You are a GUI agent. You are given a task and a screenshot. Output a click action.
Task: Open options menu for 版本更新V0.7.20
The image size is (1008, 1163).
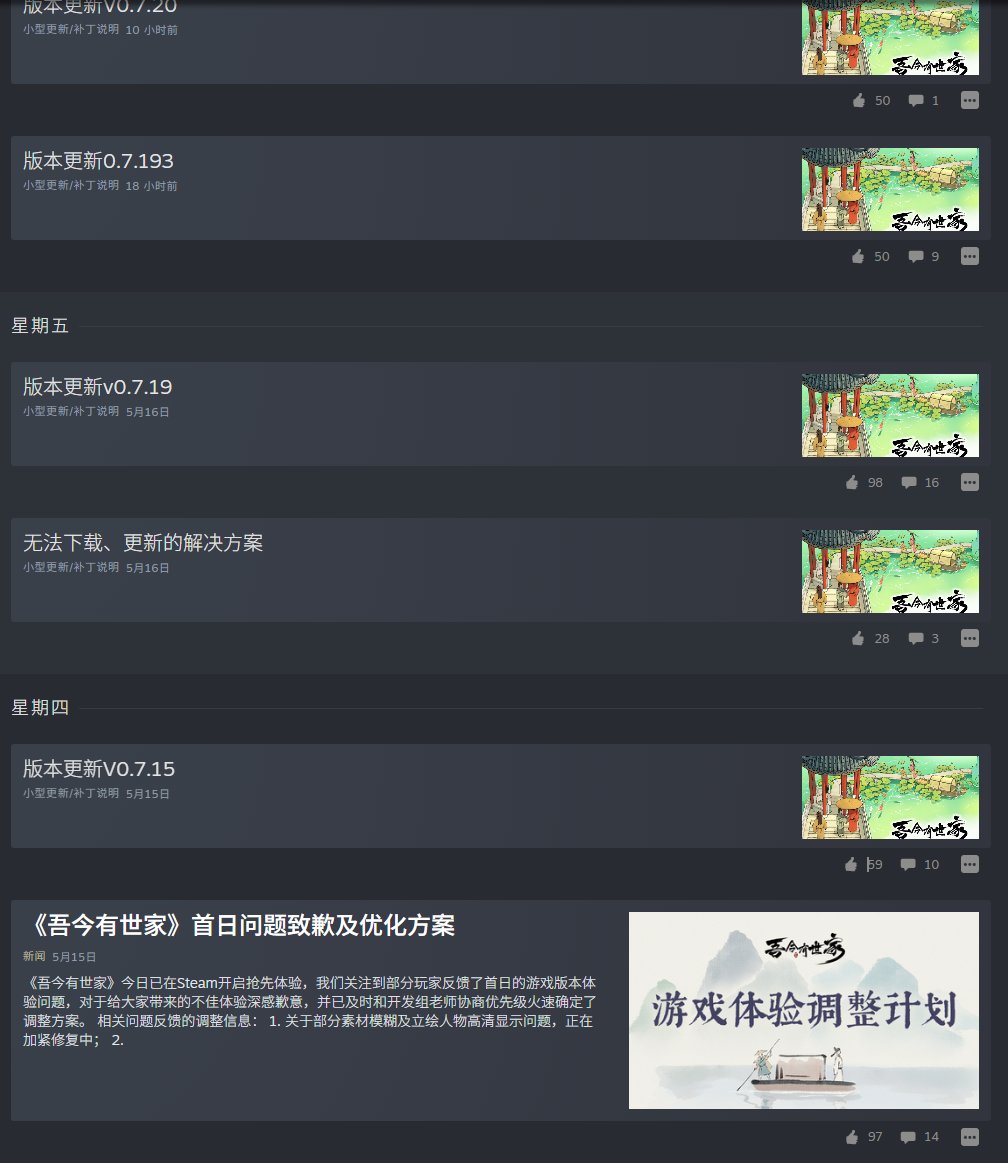[969, 100]
